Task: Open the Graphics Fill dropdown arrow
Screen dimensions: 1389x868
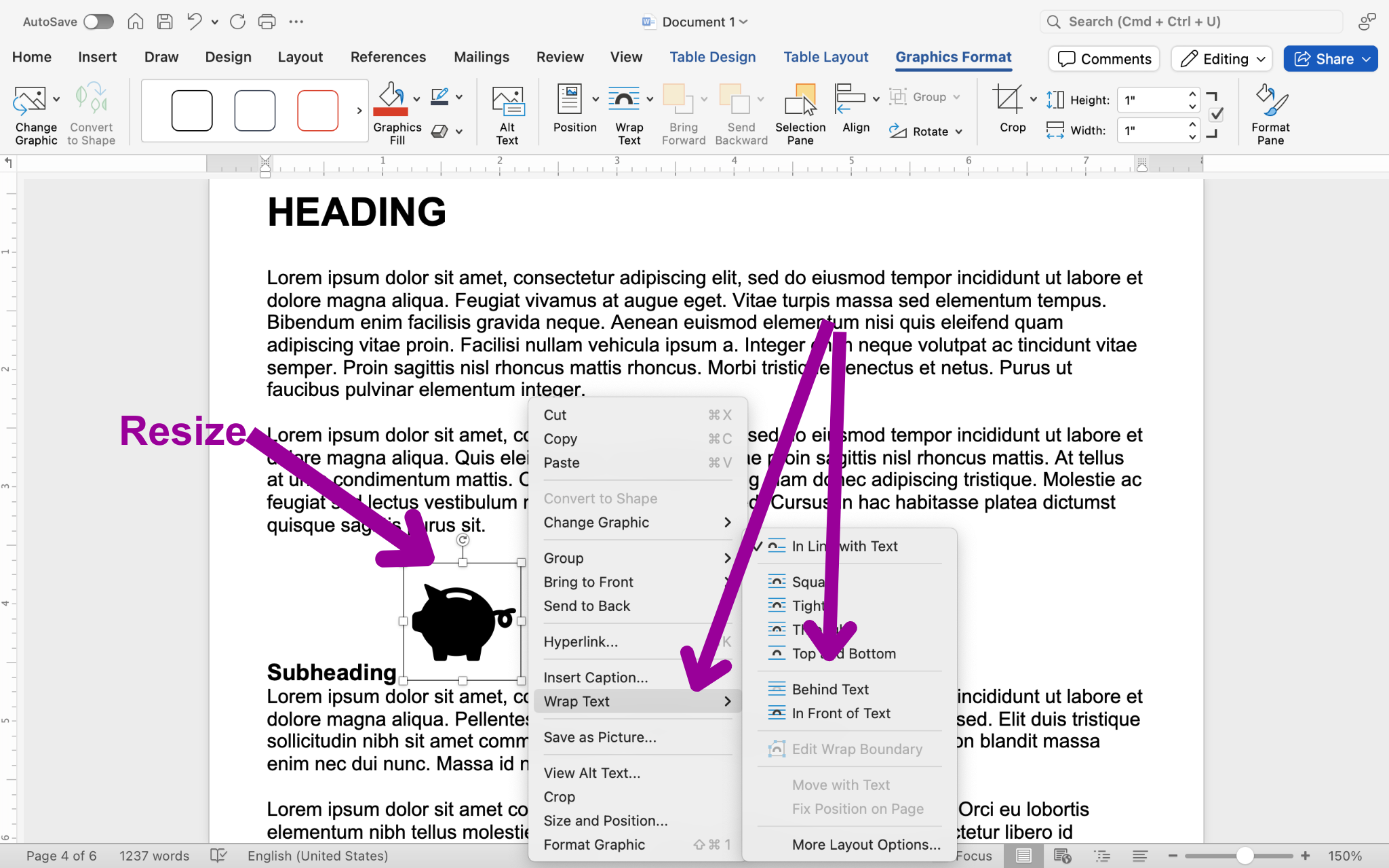Action: tap(416, 99)
